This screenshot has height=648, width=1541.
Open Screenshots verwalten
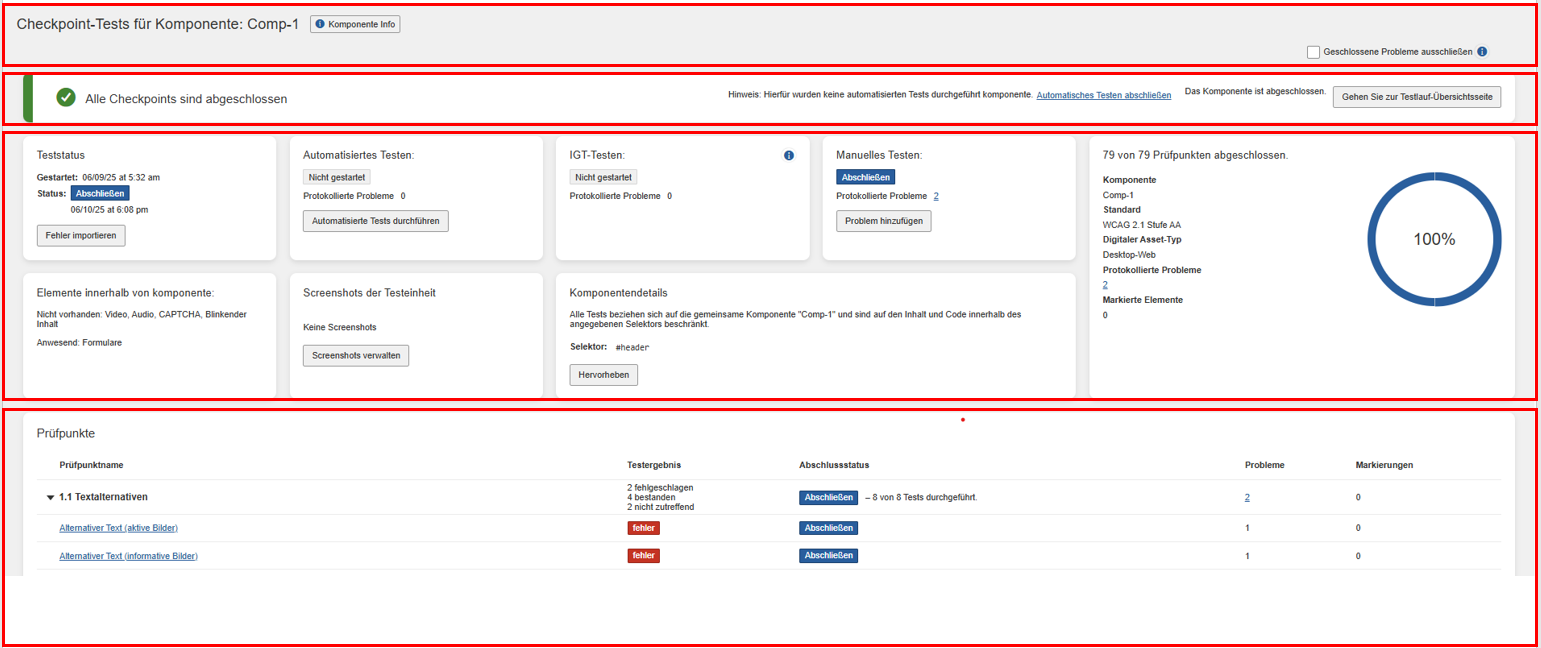click(x=356, y=356)
